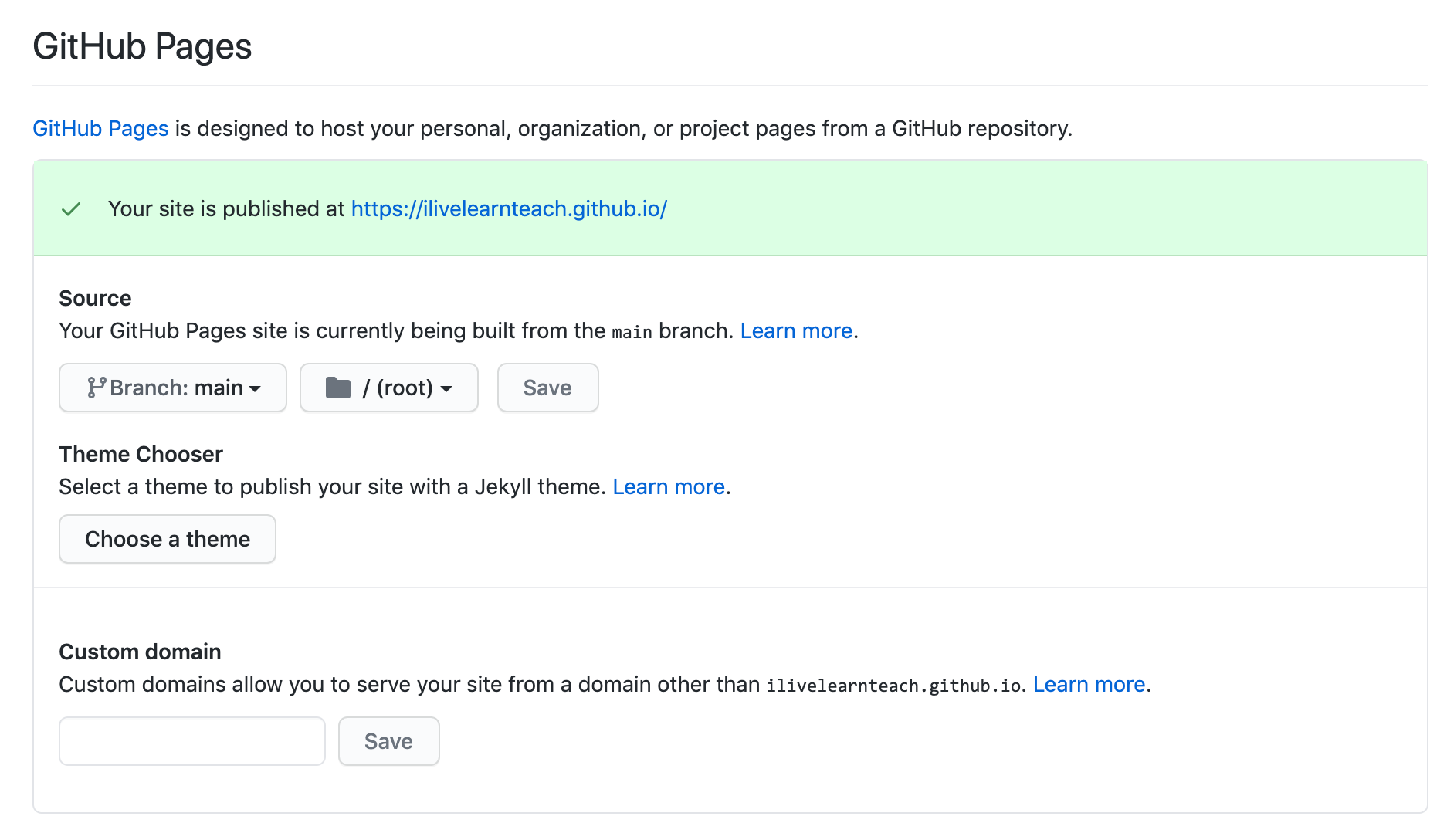This screenshot has width=1447, height=840.
Task: Click the Custom domain section heading
Action: pyautogui.click(x=140, y=652)
